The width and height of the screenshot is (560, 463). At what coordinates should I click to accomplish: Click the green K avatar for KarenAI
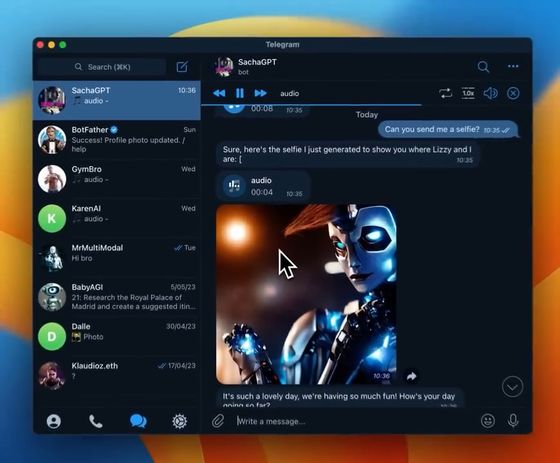tap(52, 218)
